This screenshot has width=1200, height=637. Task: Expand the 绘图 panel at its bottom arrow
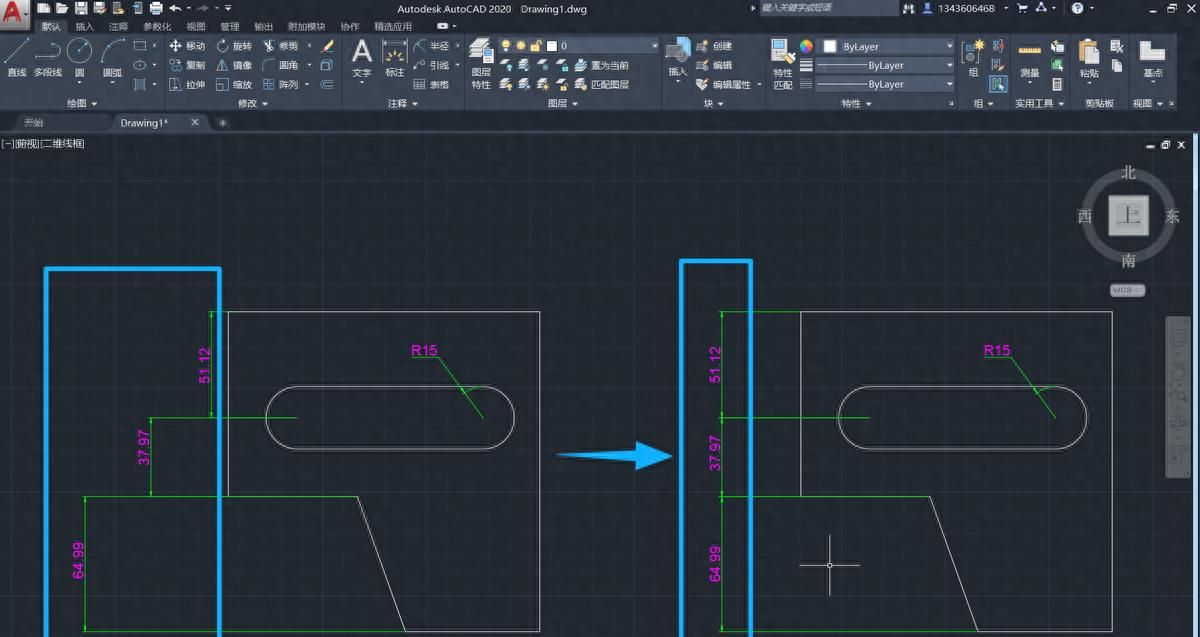[x=93, y=102]
